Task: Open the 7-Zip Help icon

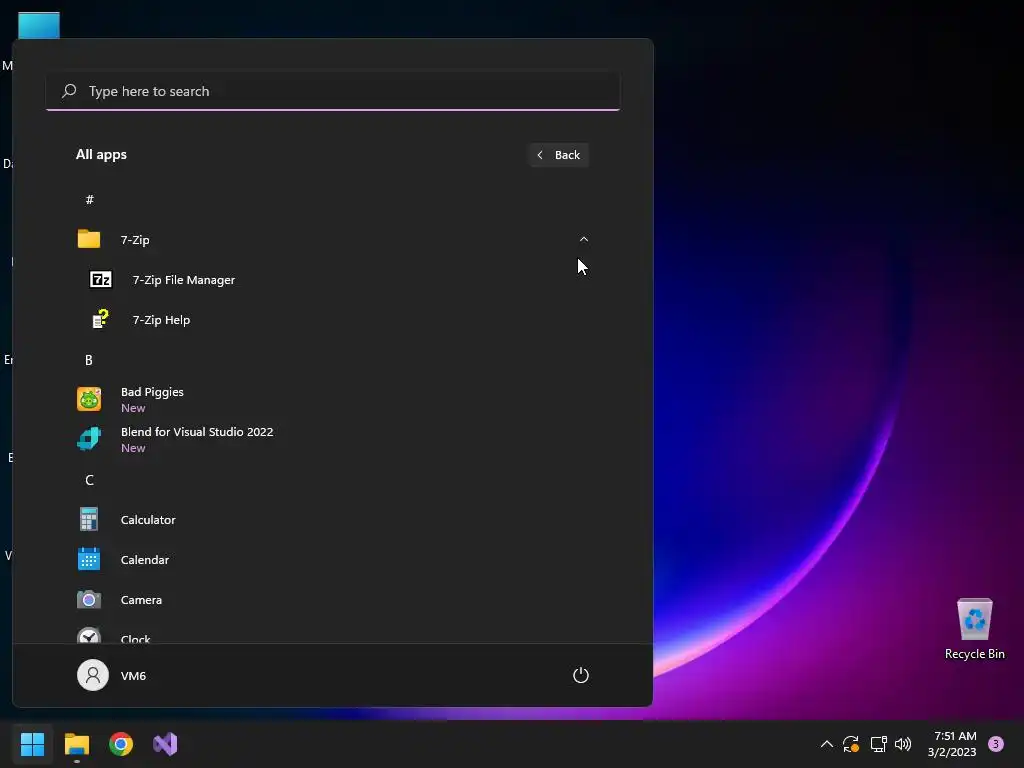Action: point(101,319)
